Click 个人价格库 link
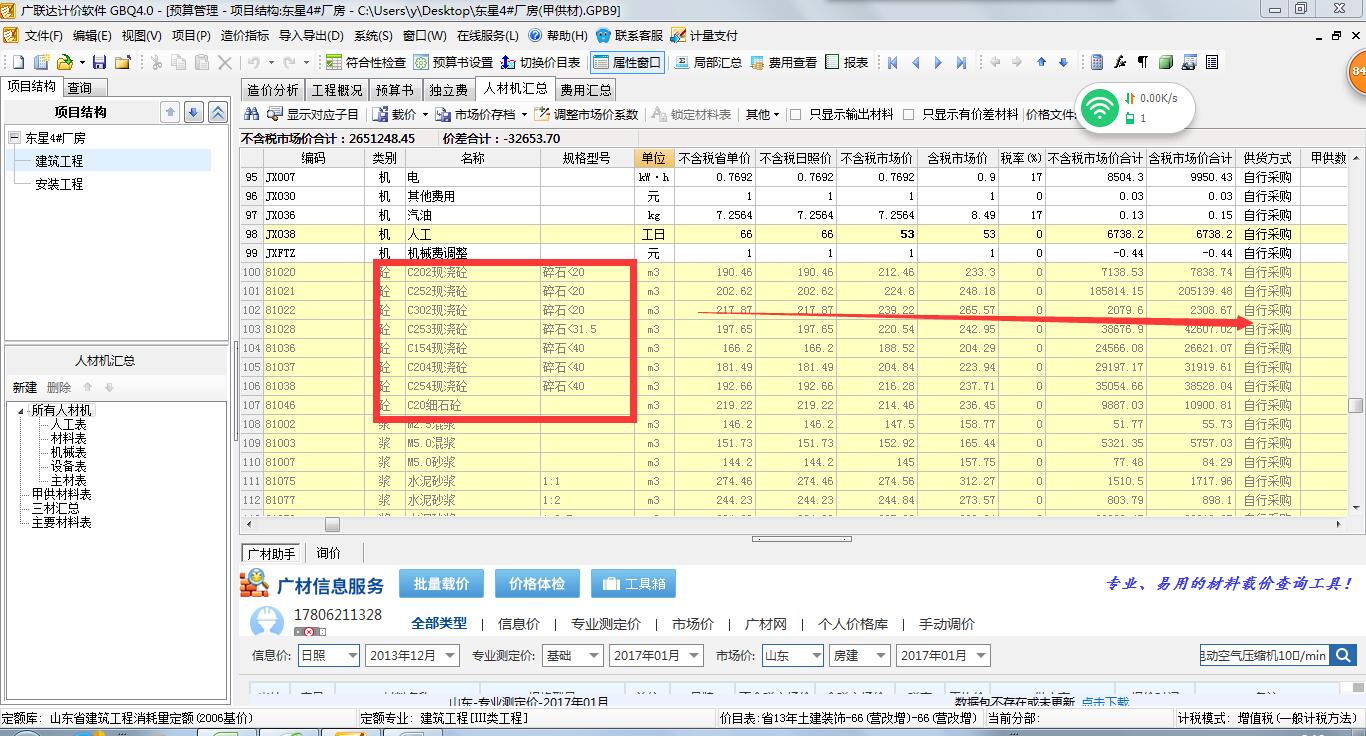This screenshot has width=1366, height=736. click(853, 624)
